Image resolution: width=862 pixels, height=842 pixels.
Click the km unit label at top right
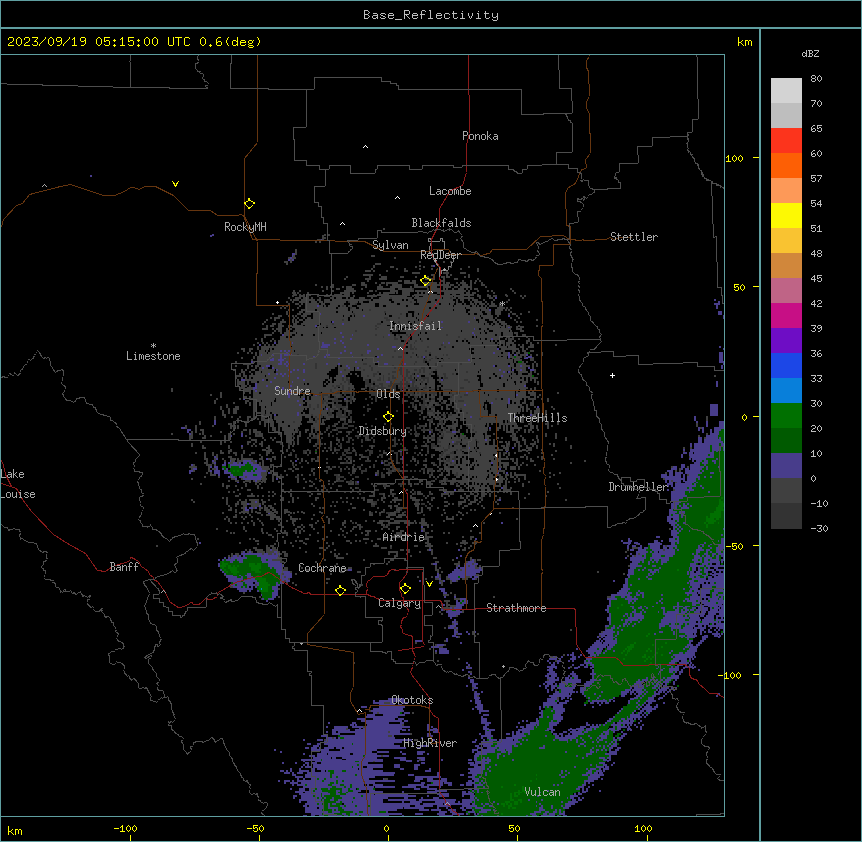coord(745,42)
